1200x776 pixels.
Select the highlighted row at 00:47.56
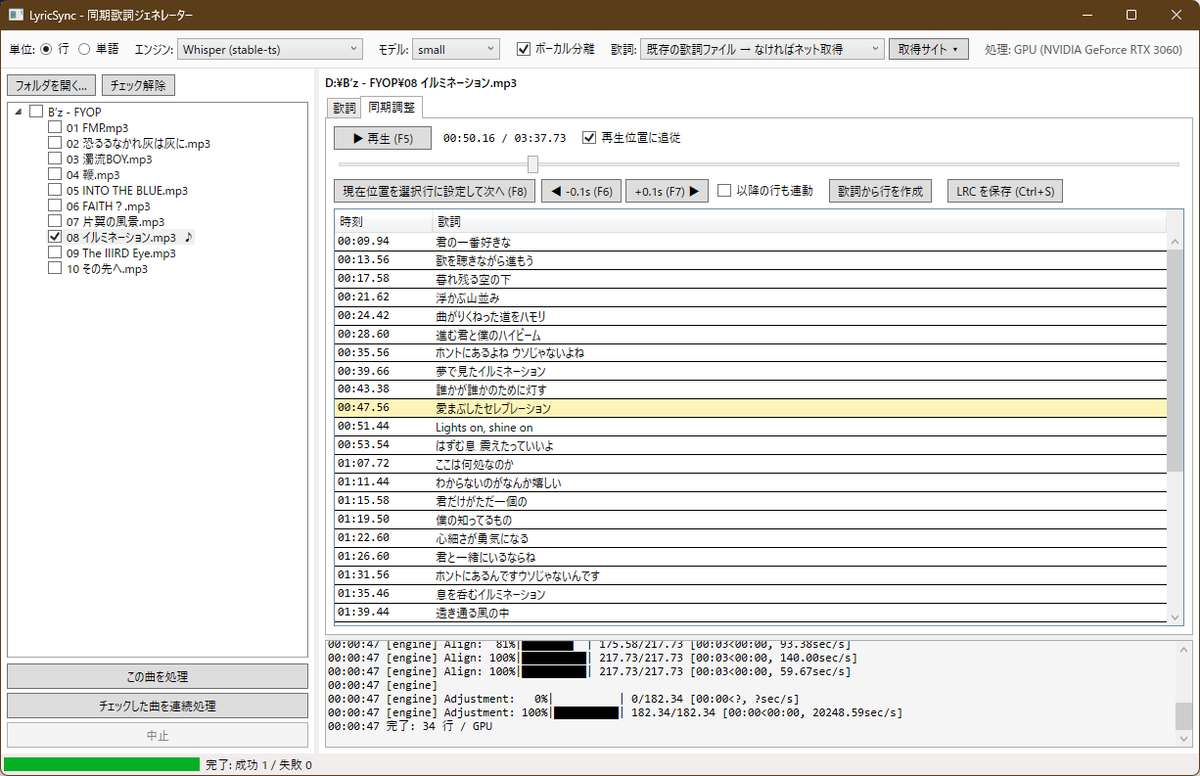[751, 408]
